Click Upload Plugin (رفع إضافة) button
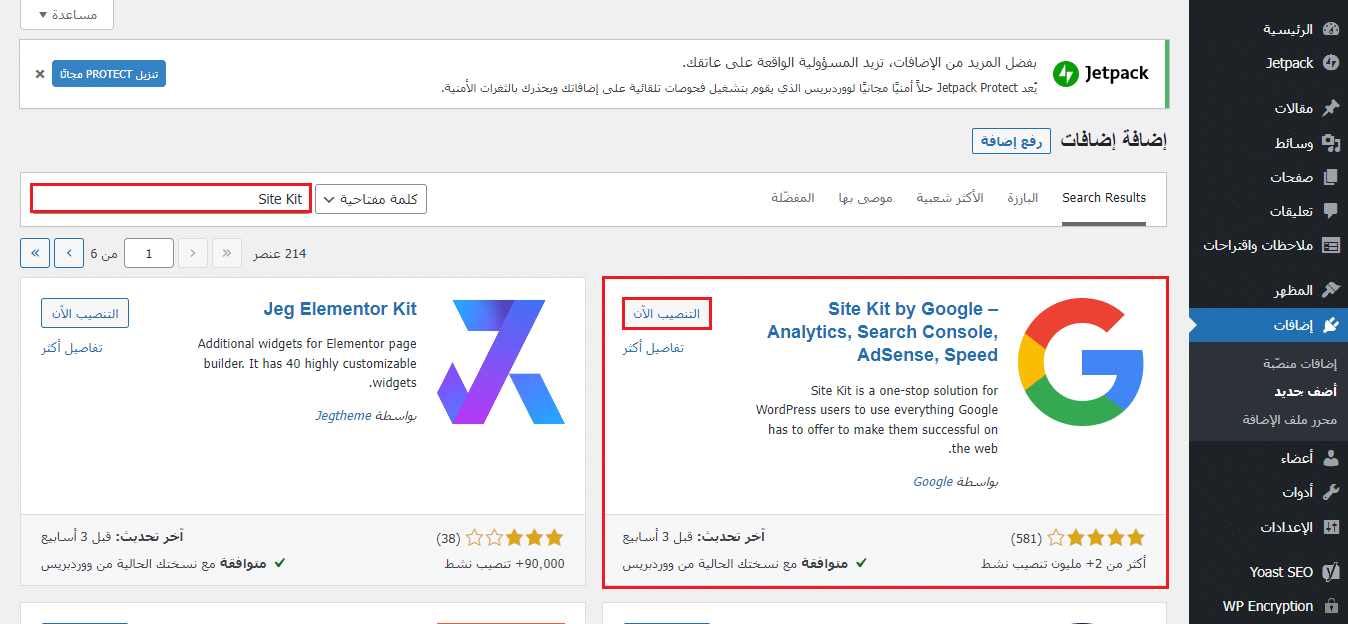Image resolution: width=1348 pixels, height=624 pixels. [x=1011, y=141]
